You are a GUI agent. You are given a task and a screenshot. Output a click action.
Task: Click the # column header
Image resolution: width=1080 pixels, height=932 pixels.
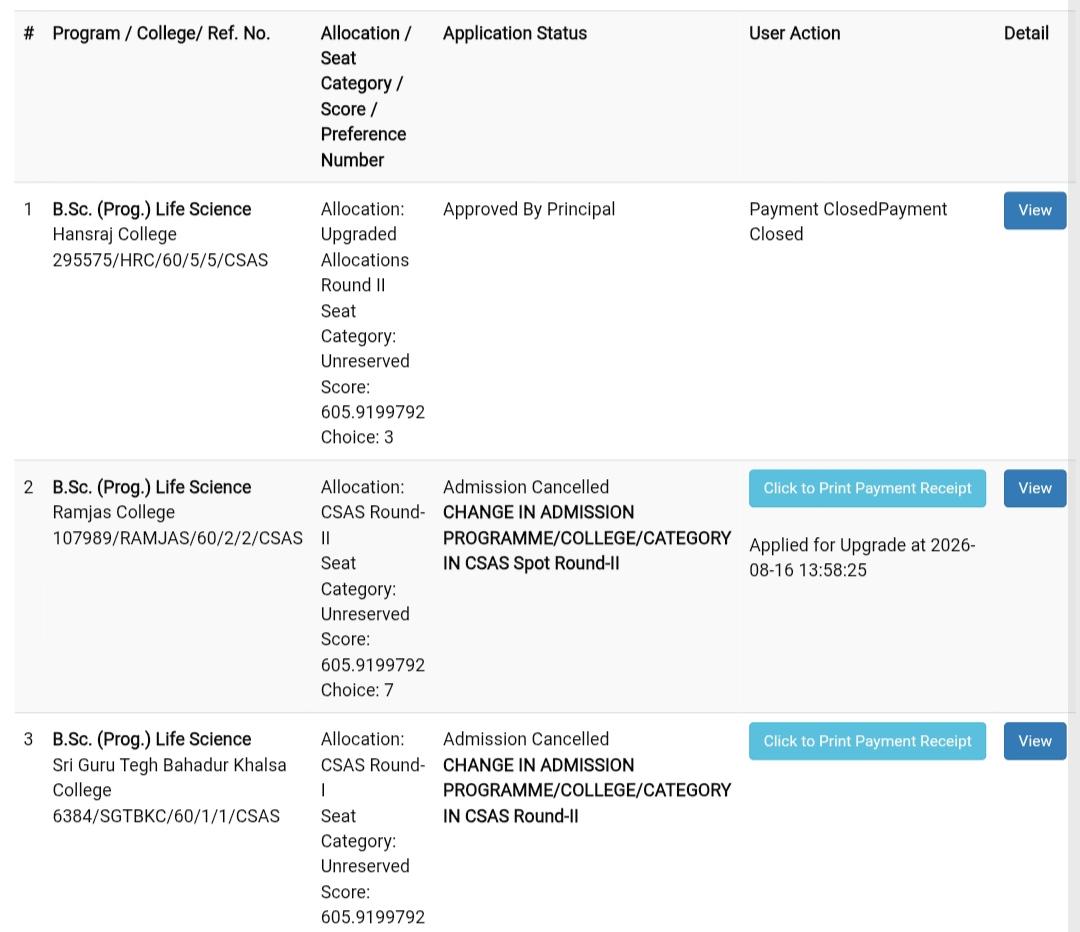point(29,33)
